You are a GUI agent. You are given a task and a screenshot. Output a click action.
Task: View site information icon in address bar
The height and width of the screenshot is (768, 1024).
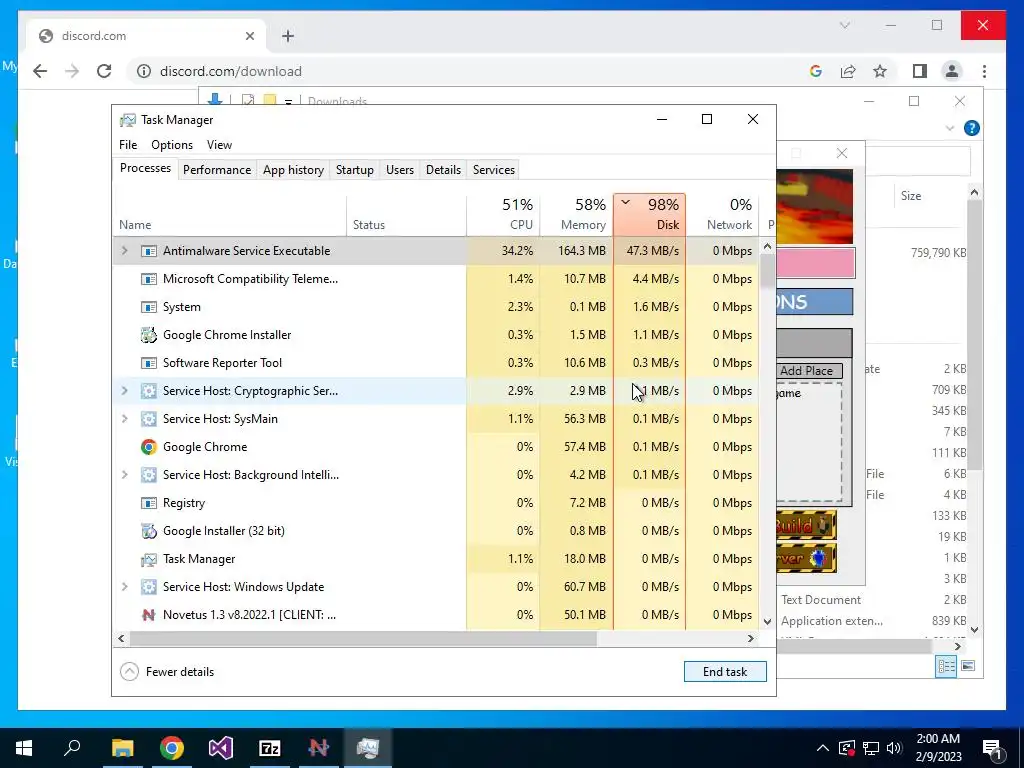click(x=144, y=71)
